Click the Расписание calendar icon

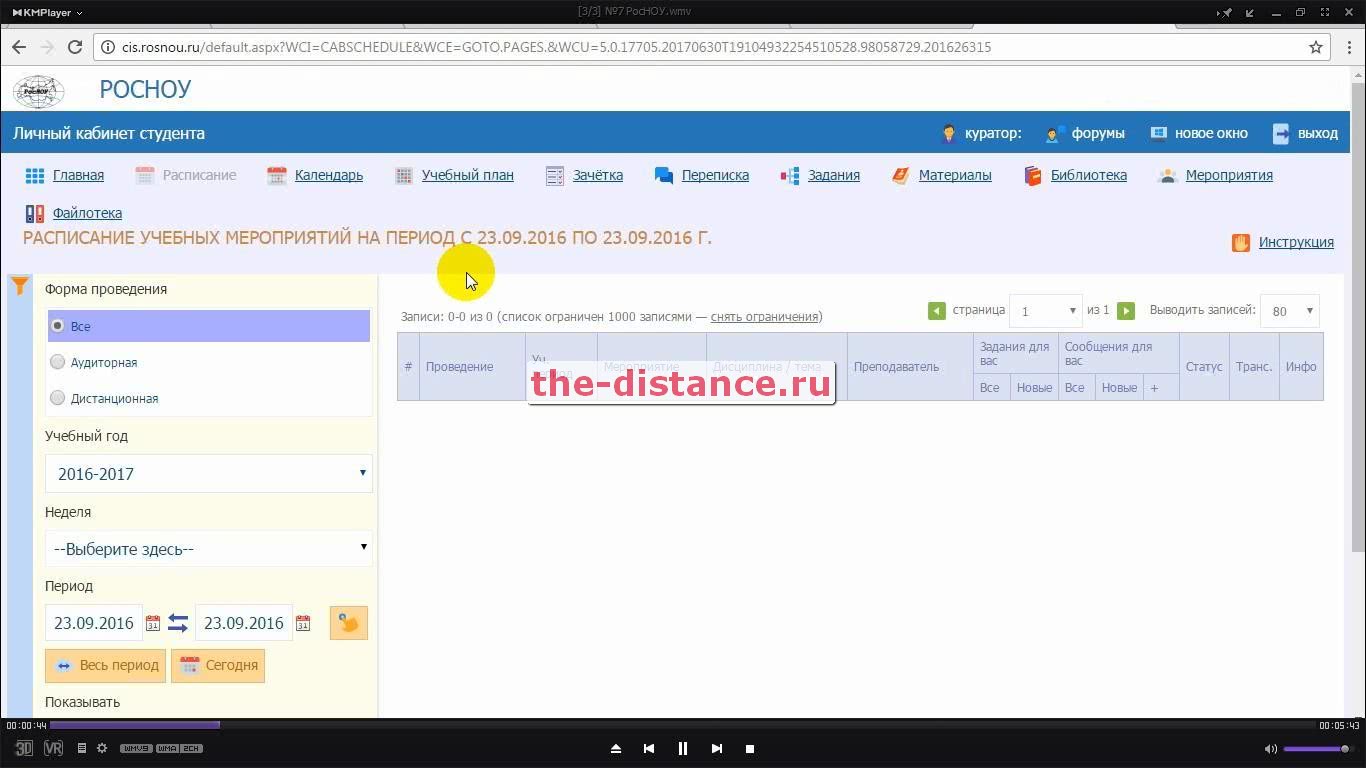(145, 175)
